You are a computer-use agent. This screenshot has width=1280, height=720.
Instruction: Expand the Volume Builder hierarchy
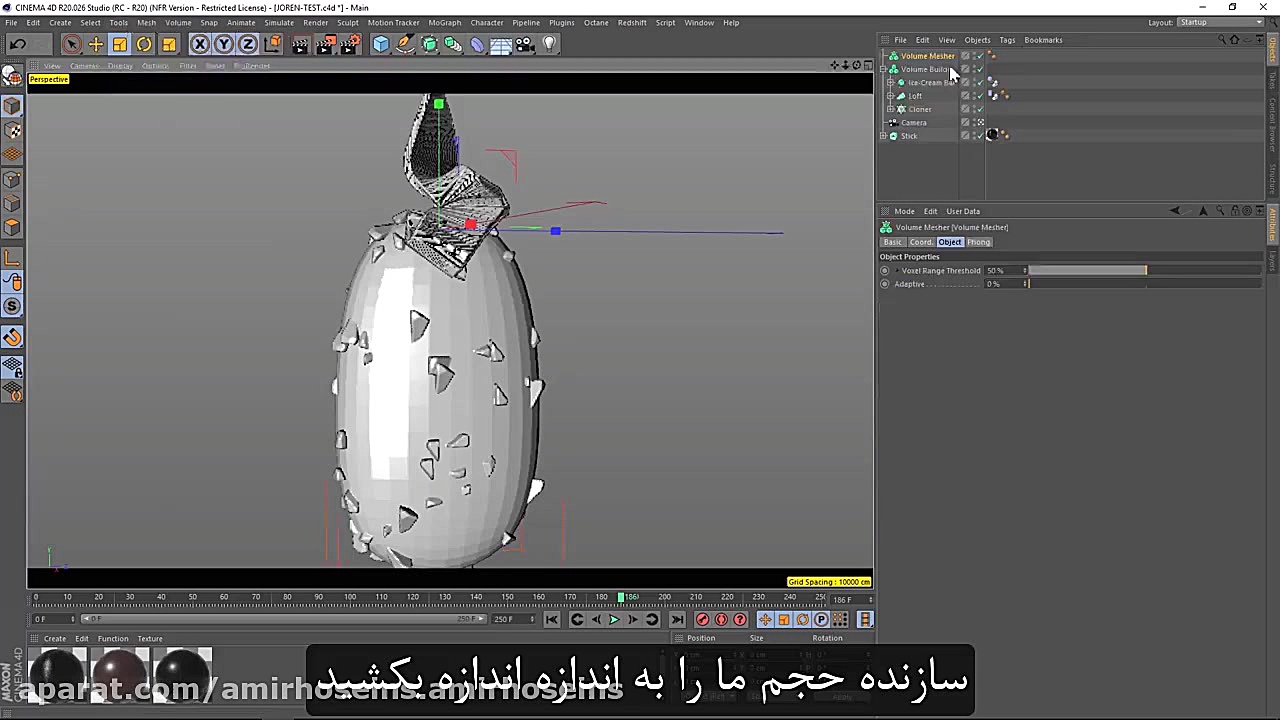coord(884,69)
